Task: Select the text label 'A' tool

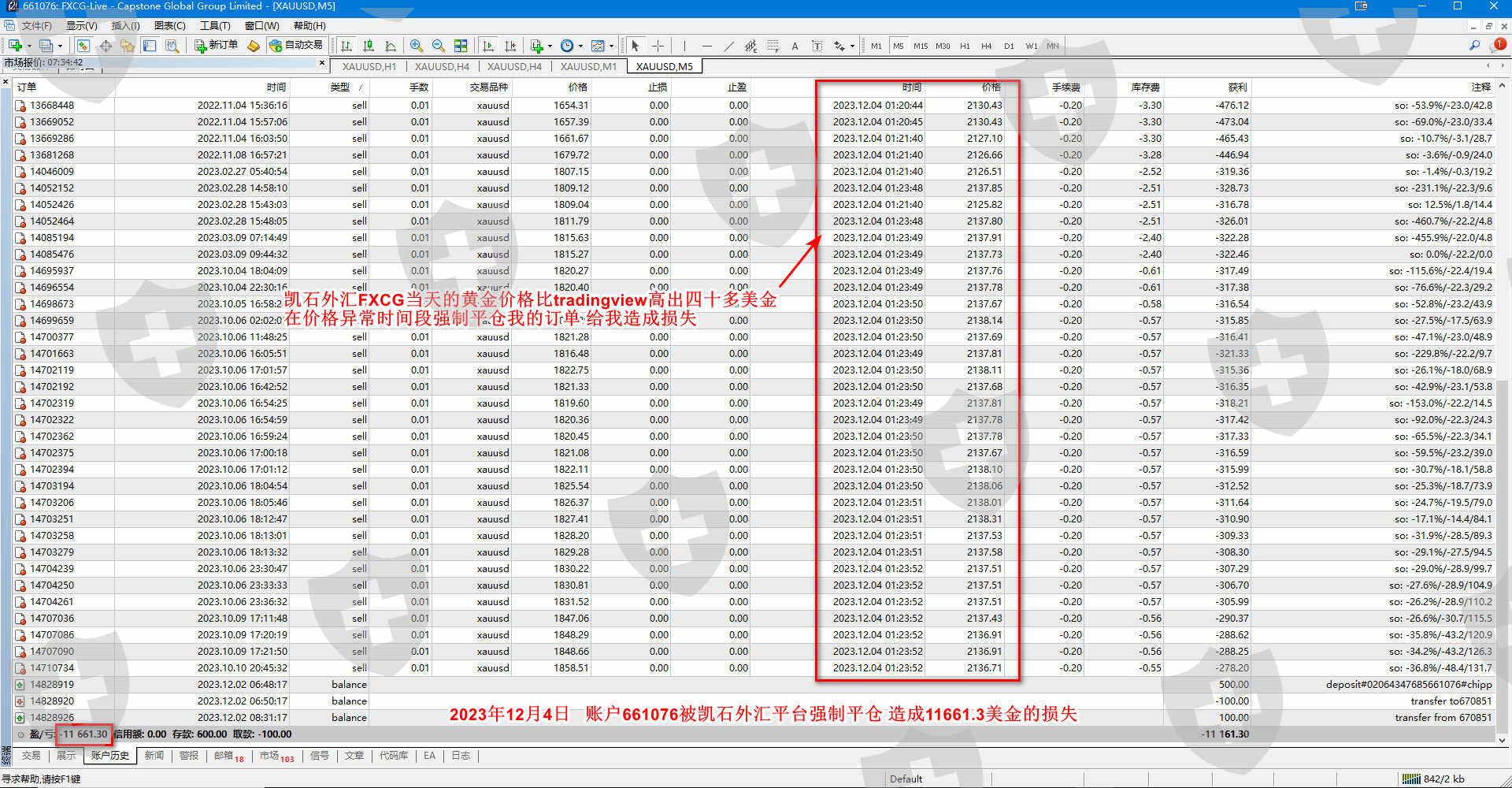Action: [x=795, y=46]
